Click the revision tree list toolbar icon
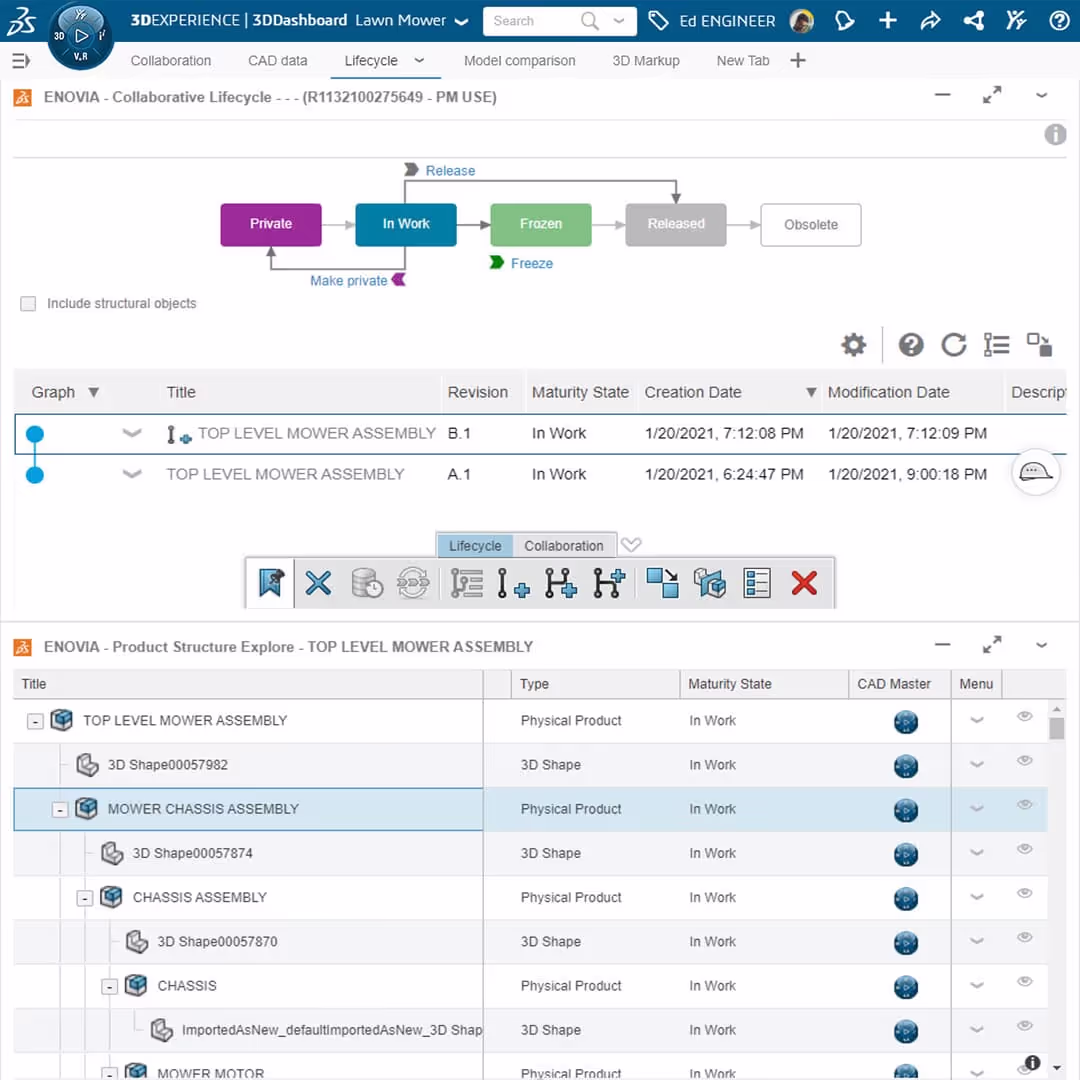 click(466, 583)
